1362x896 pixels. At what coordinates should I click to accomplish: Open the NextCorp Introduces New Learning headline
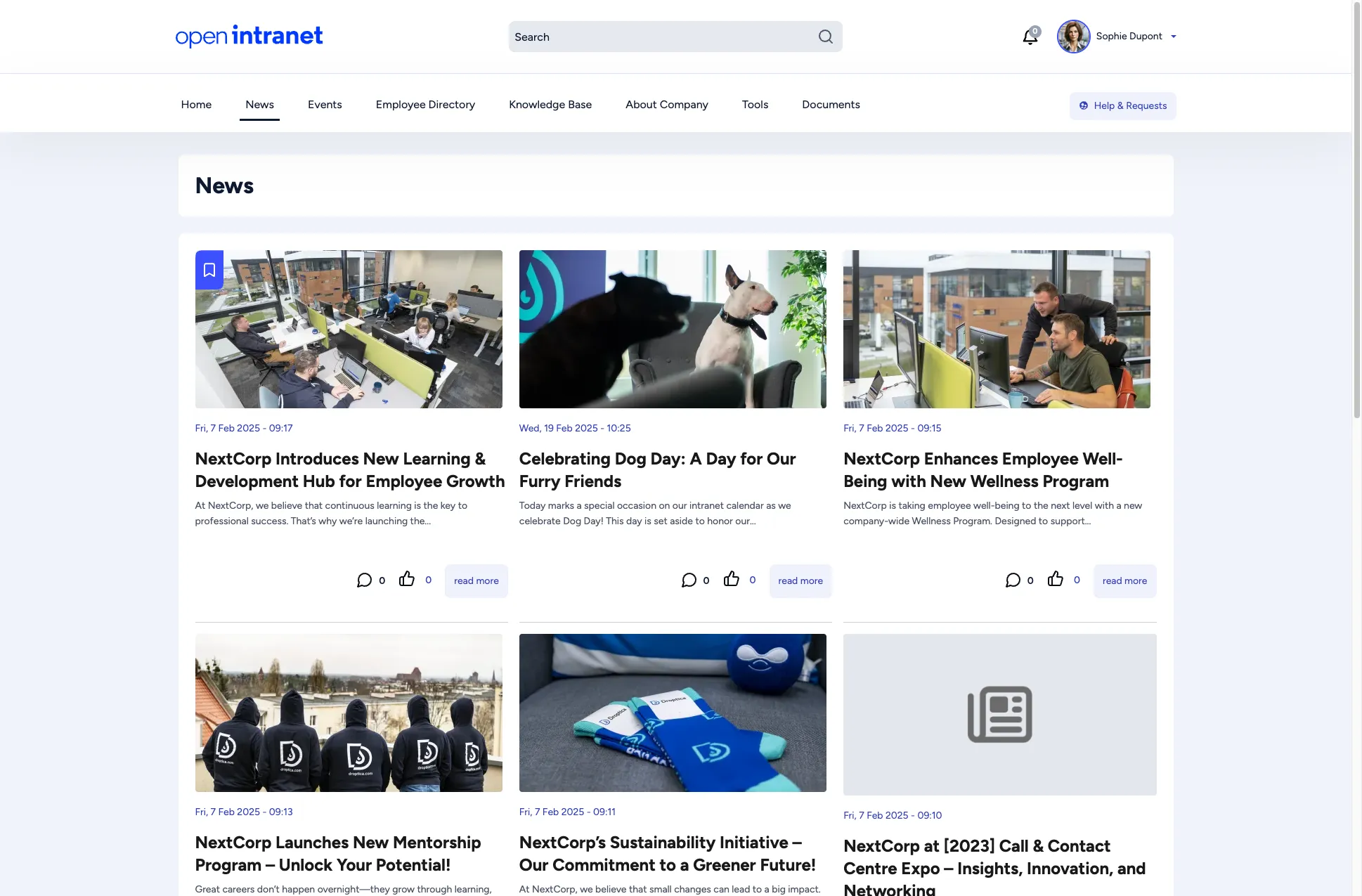coord(350,470)
